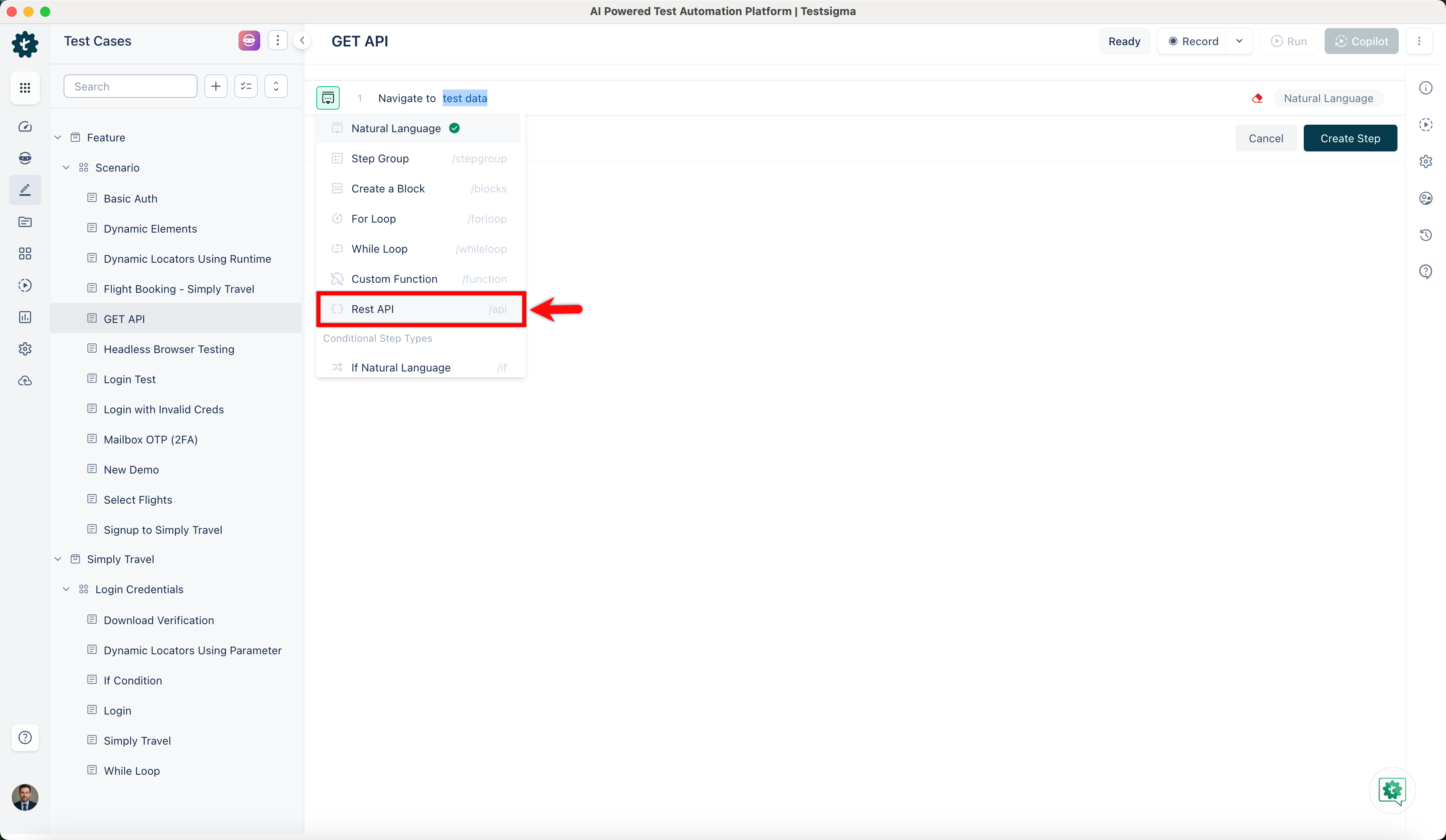Collapse the Login Credentials group
This screenshot has height=840, width=1446.
click(66, 589)
